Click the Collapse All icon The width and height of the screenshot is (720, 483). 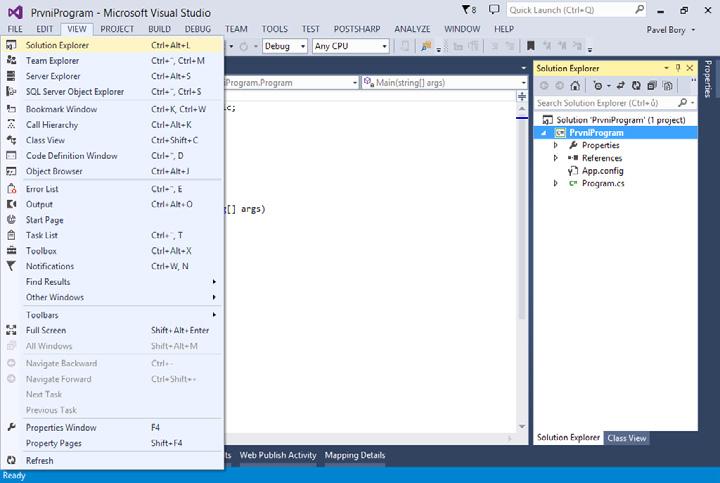(652, 86)
